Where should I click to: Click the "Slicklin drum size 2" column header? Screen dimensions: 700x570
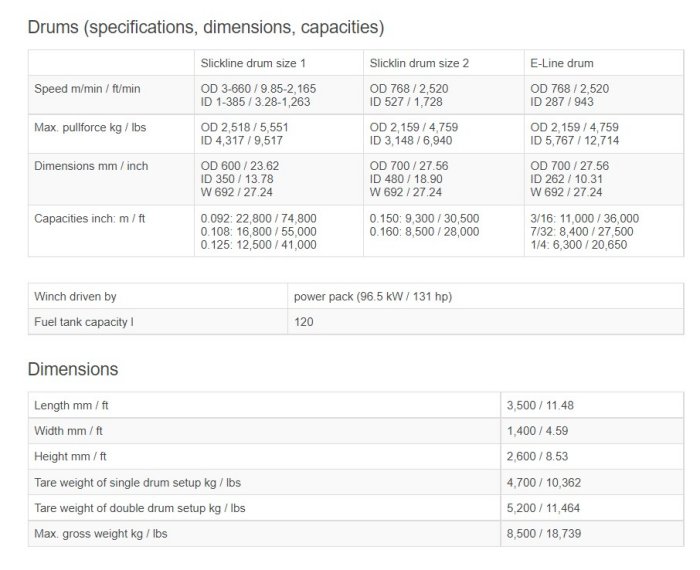419,63
